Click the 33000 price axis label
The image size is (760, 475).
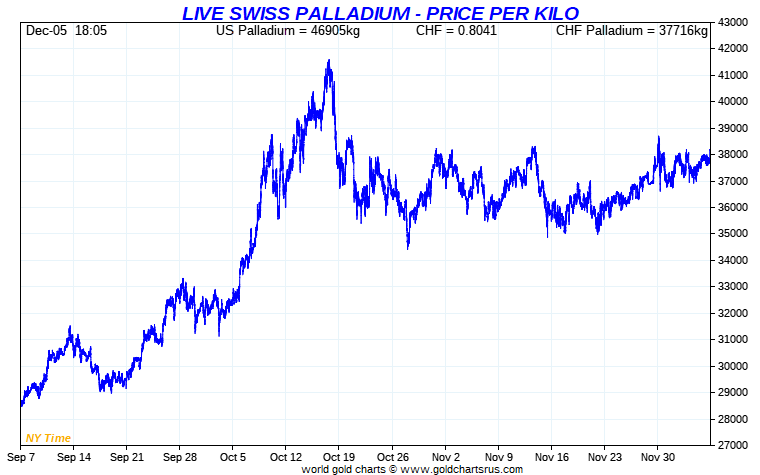(732, 286)
